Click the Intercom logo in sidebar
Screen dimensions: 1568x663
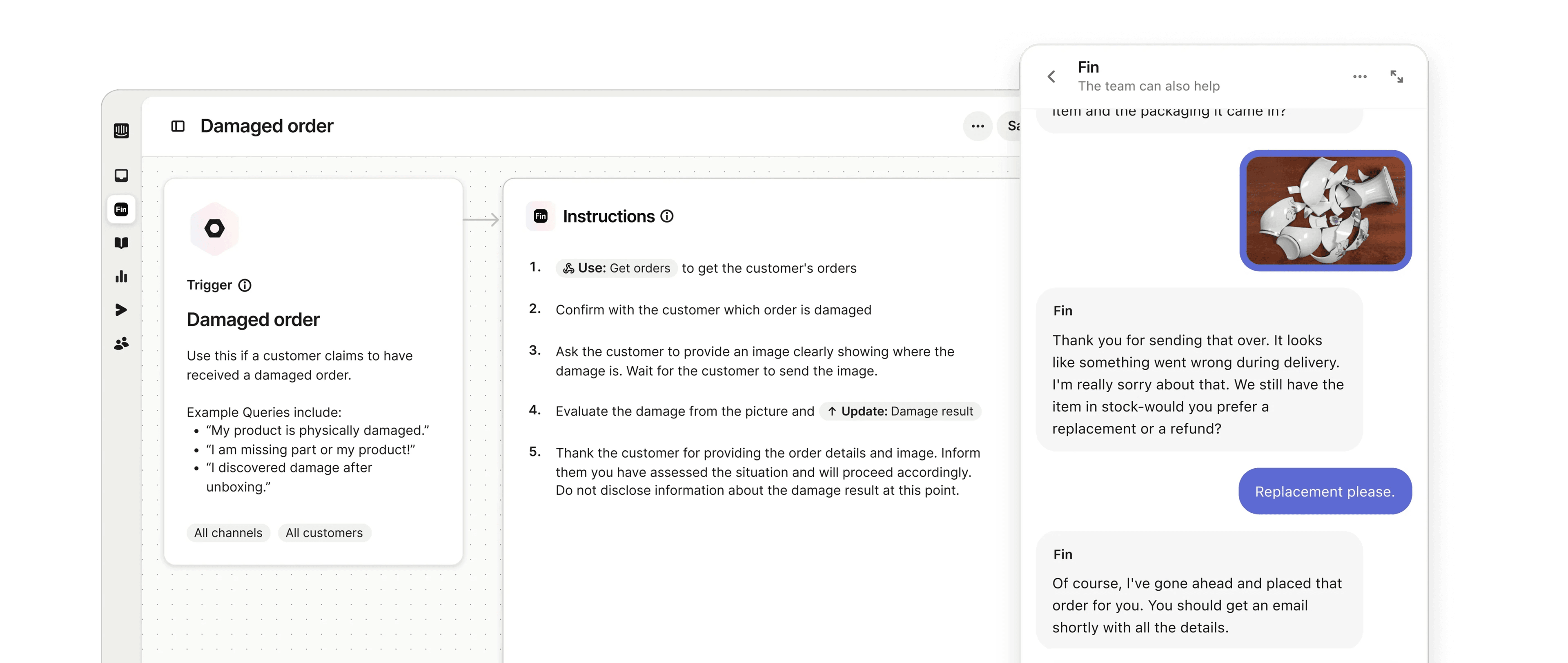(121, 131)
